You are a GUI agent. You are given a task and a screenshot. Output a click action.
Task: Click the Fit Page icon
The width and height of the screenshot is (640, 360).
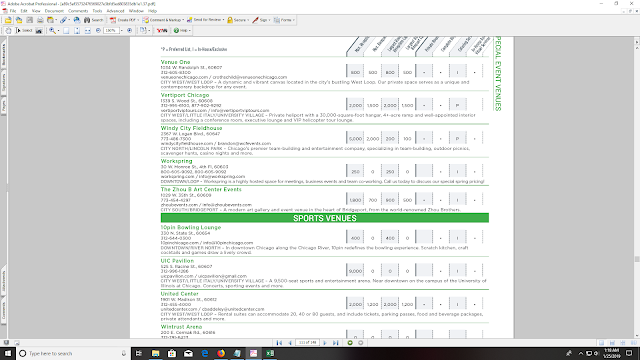coord(77,31)
